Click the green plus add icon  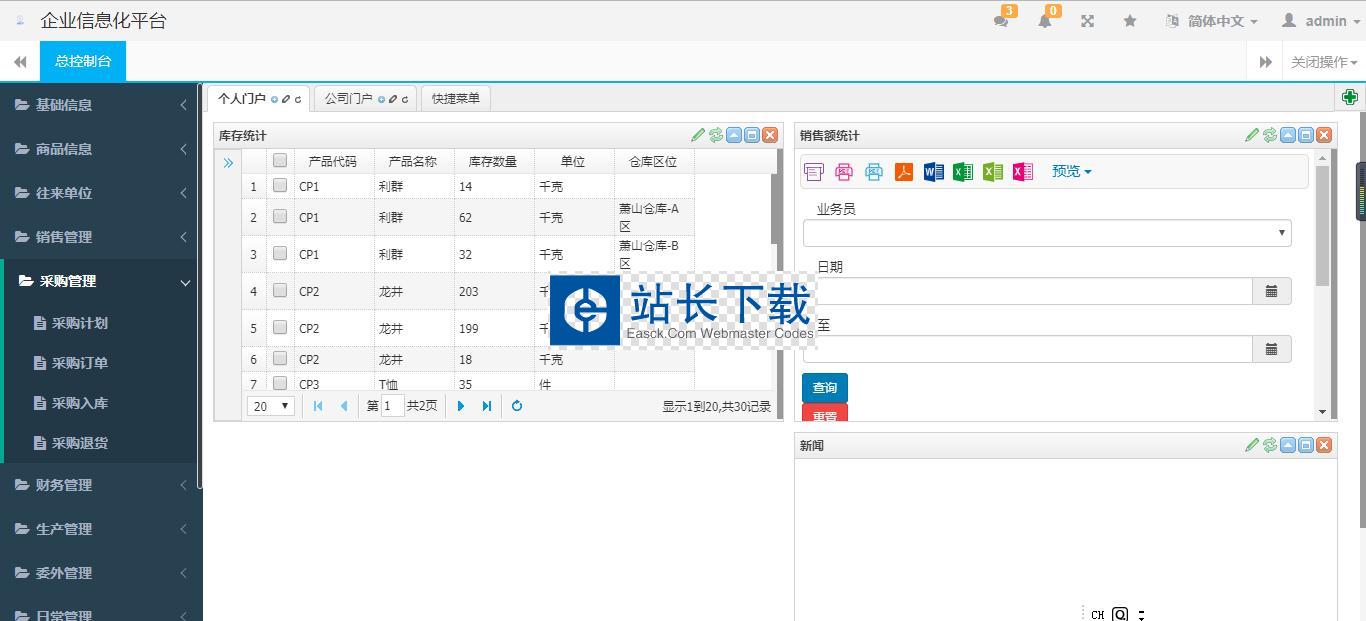[1349, 97]
